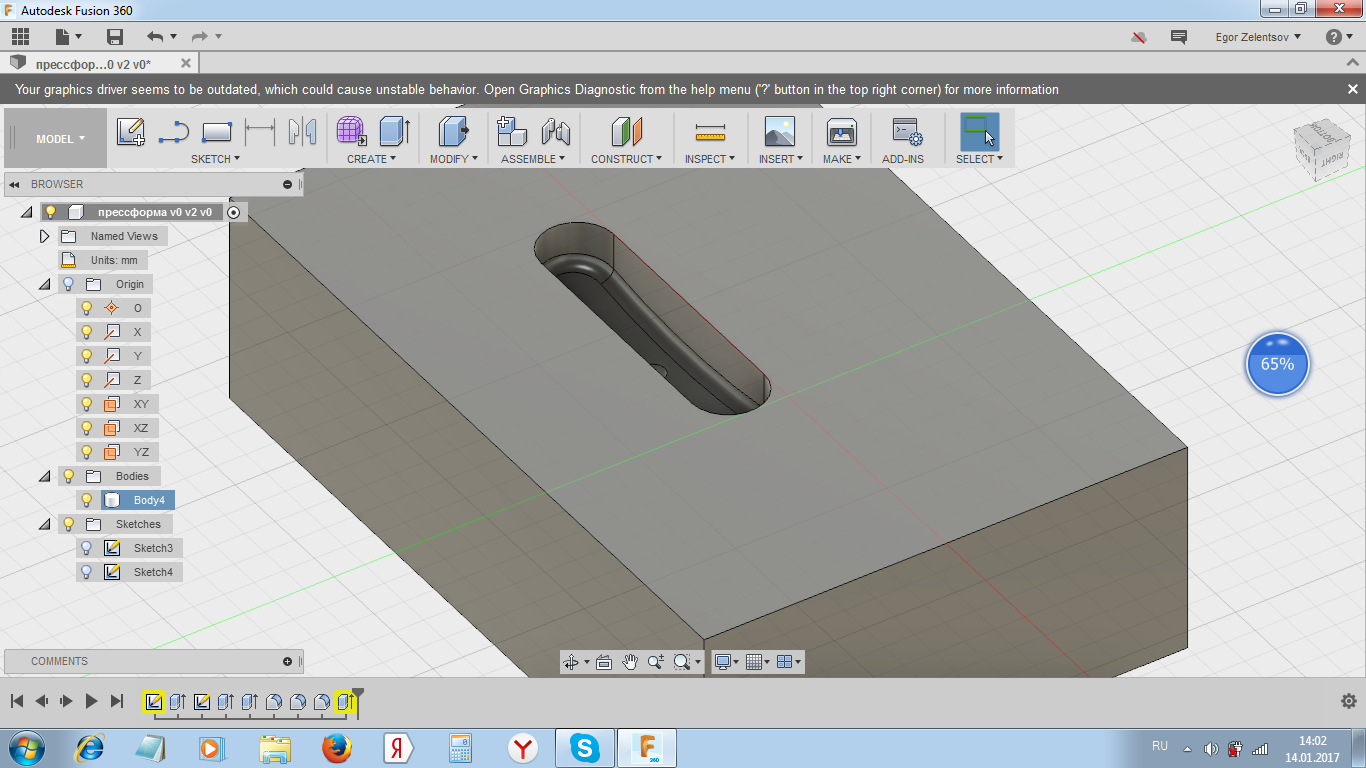Select the Joint tool in Assemble
Image resolution: width=1366 pixels, height=768 pixels.
coord(555,131)
